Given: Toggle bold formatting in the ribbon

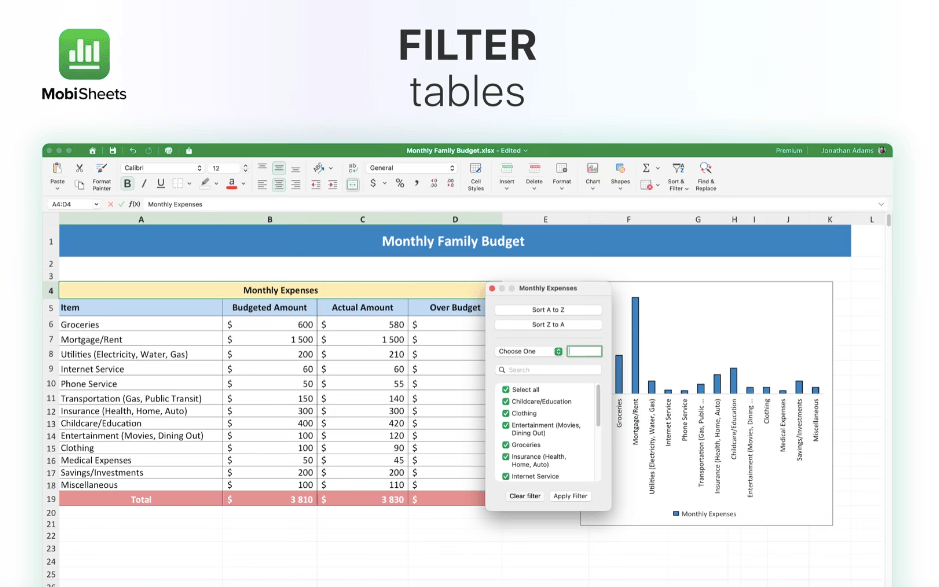Looking at the screenshot, I should pos(127,184).
